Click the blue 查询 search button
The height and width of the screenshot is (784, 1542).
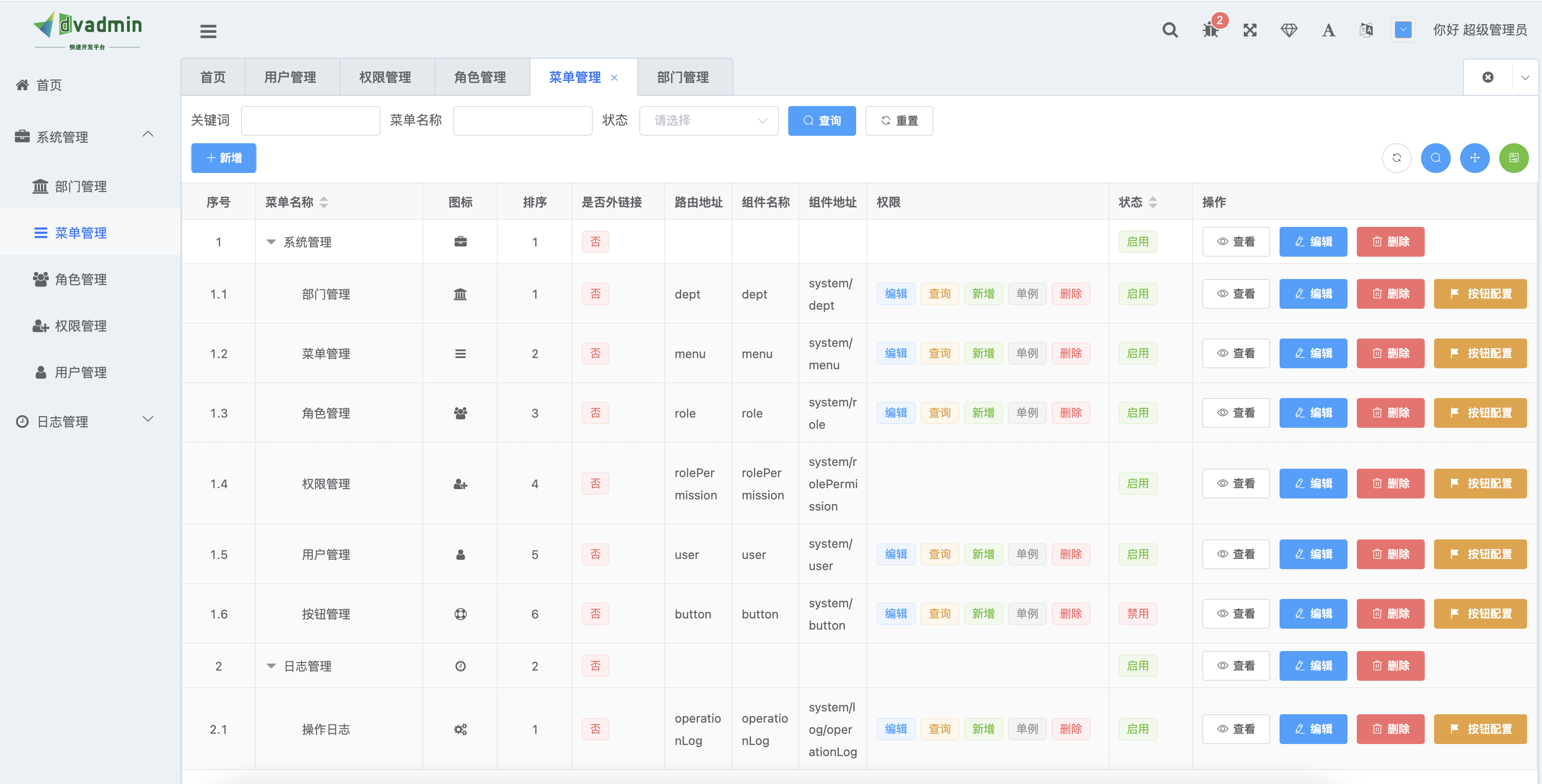pyautogui.click(x=822, y=121)
